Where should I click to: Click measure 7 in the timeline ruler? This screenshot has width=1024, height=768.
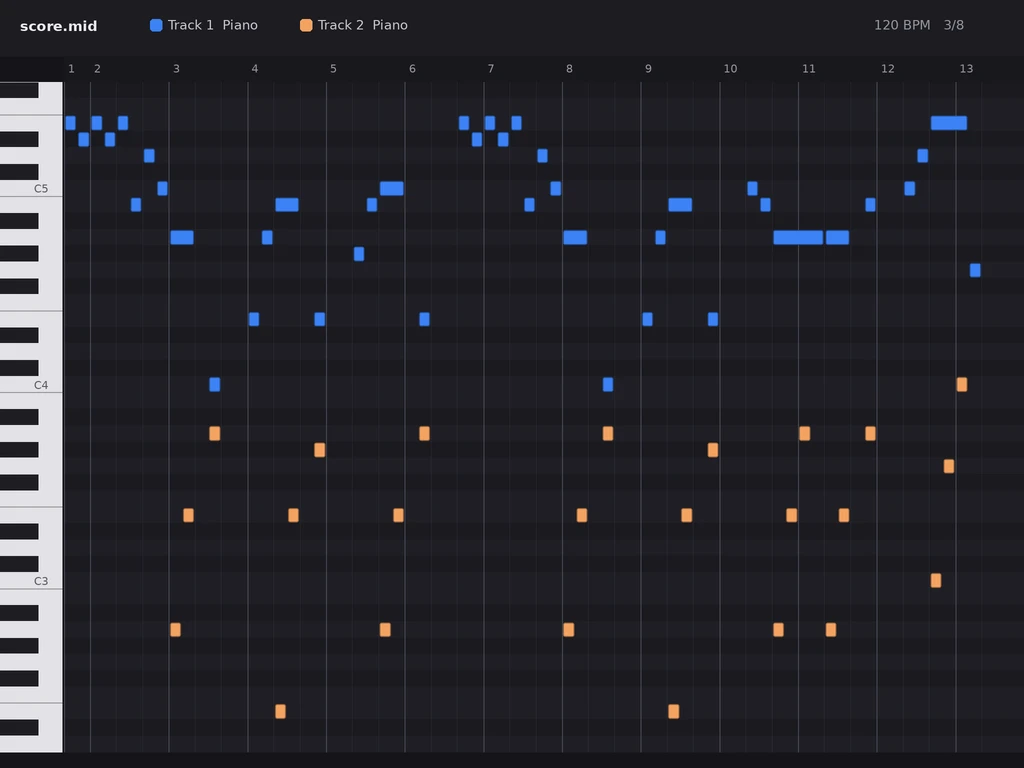tap(490, 69)
